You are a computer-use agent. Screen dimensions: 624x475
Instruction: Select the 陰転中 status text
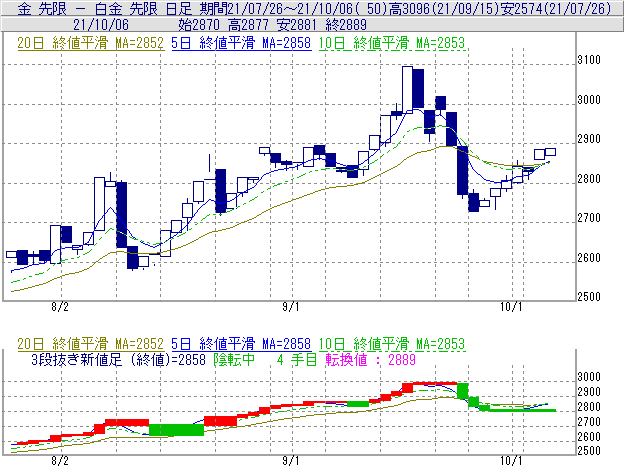233,357
